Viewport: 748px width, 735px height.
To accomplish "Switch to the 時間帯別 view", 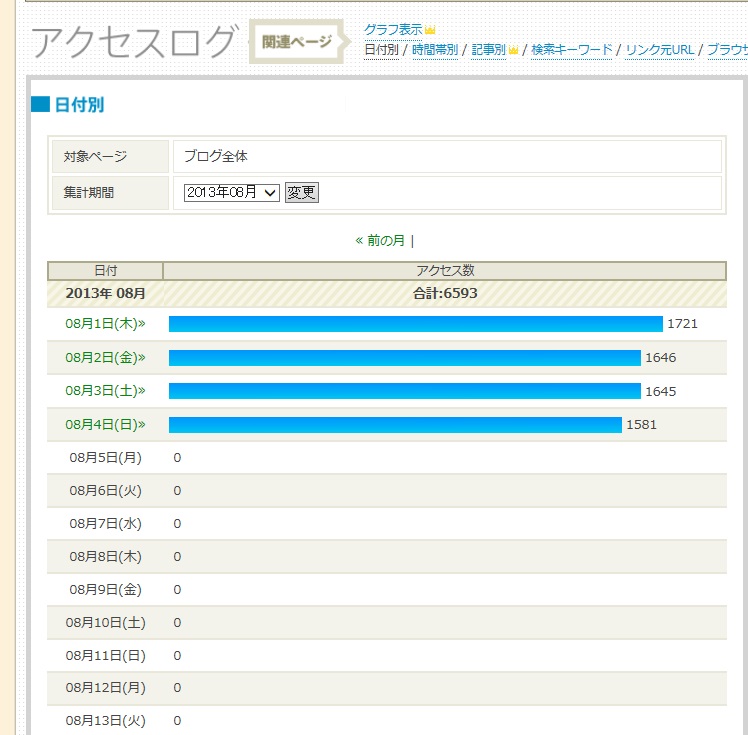I will [434, 50].
